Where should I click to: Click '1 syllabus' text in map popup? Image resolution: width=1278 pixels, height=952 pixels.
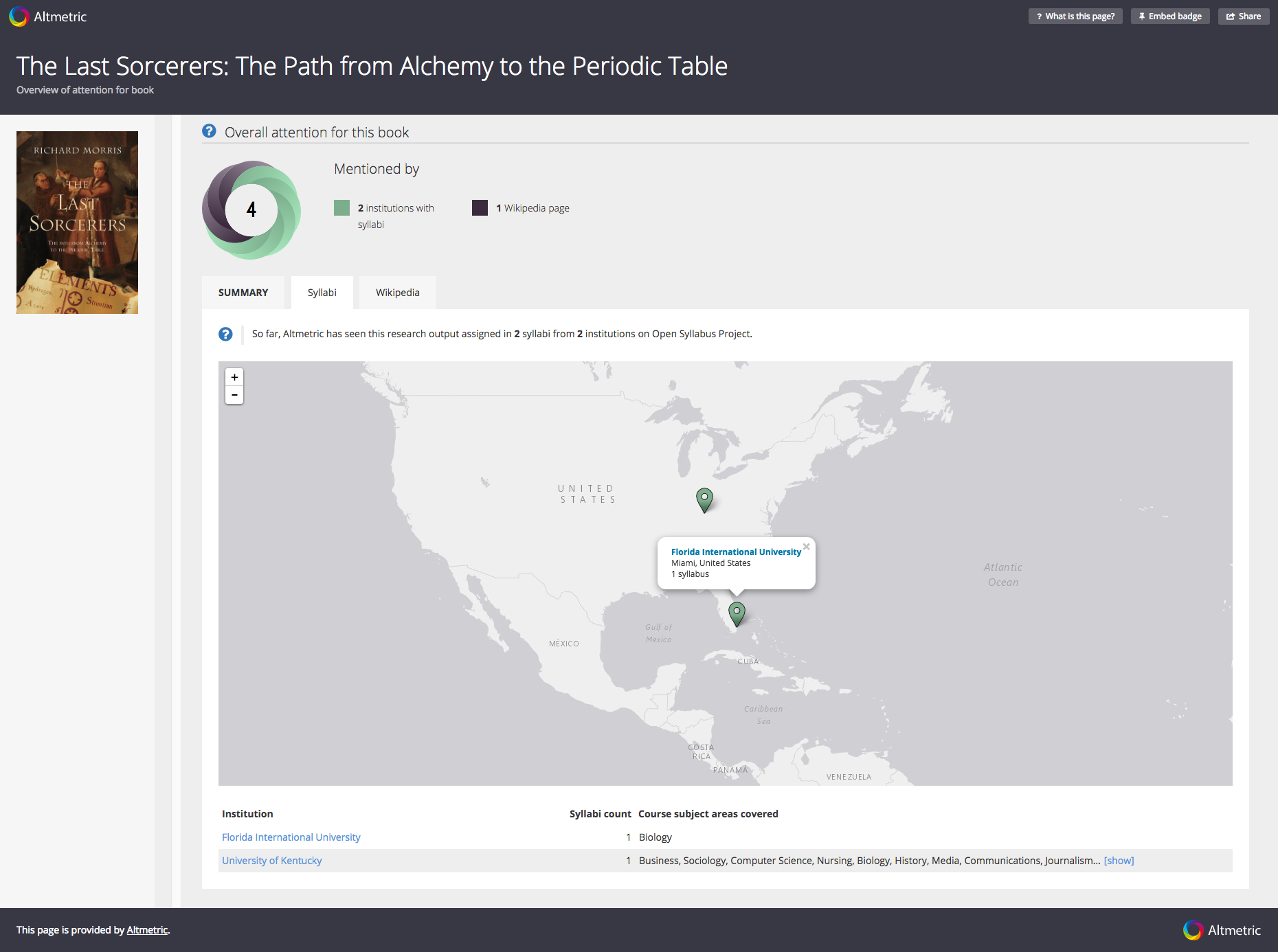pos(690,574)
